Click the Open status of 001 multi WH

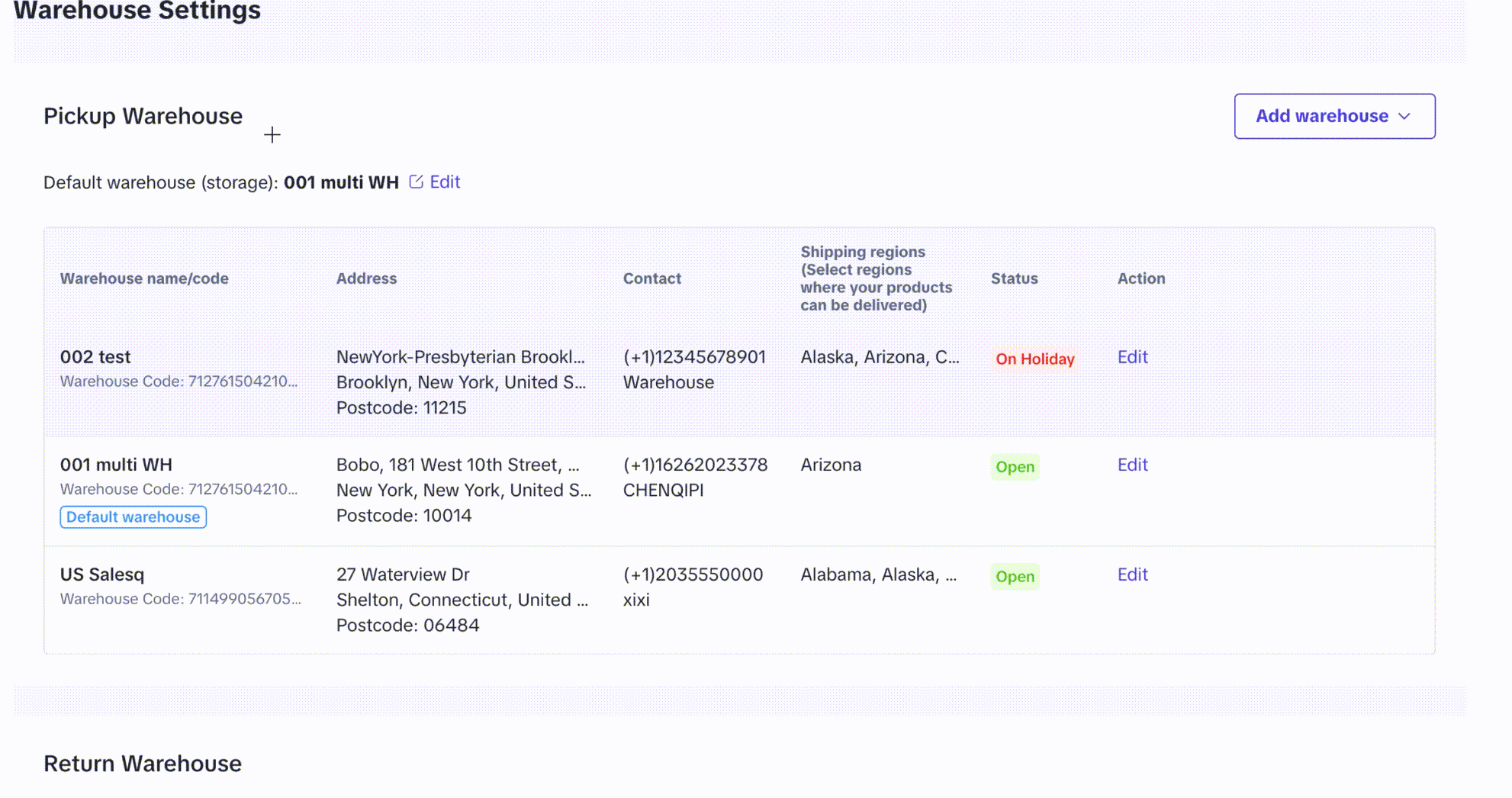click(x=1015, y=467)
